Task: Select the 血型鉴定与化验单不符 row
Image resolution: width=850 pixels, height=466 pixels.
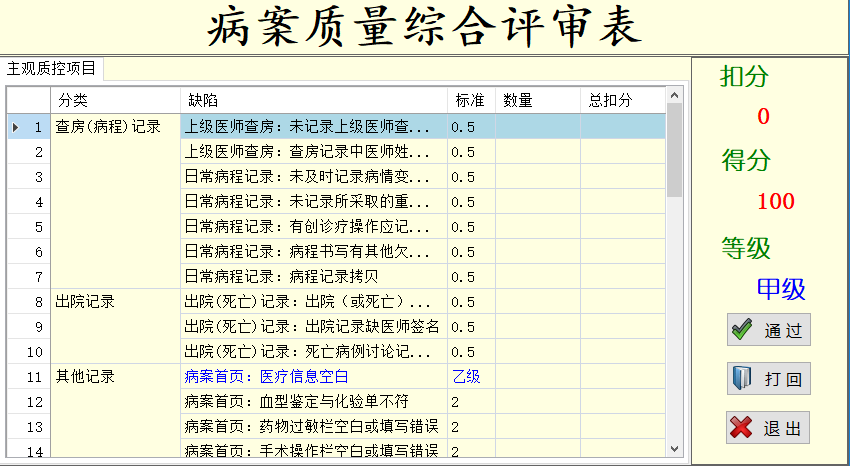Action: click(336, 402)
